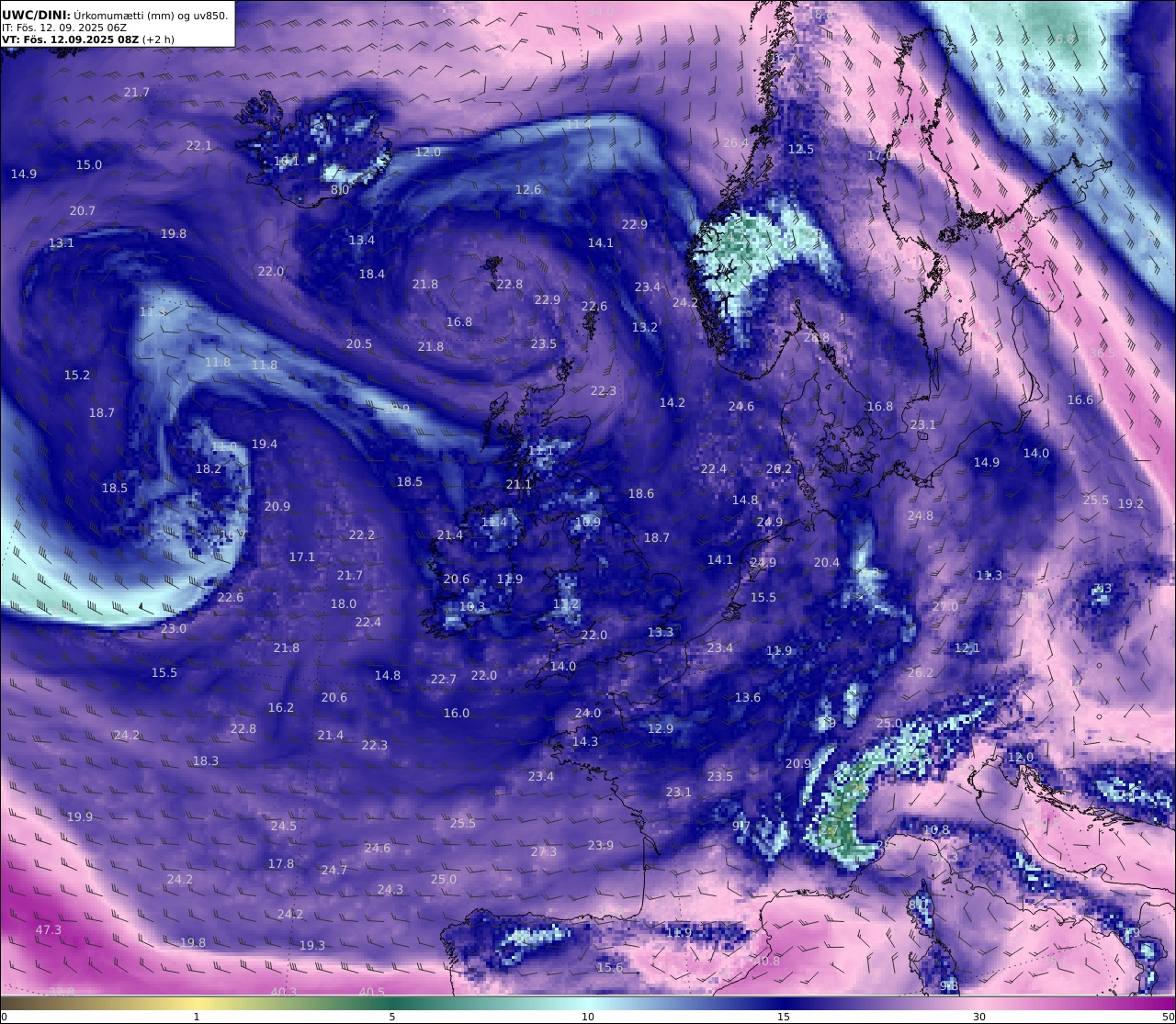
Task: Click the 20.7 map value
Action: pyautogui.click(x=83, y=211)
